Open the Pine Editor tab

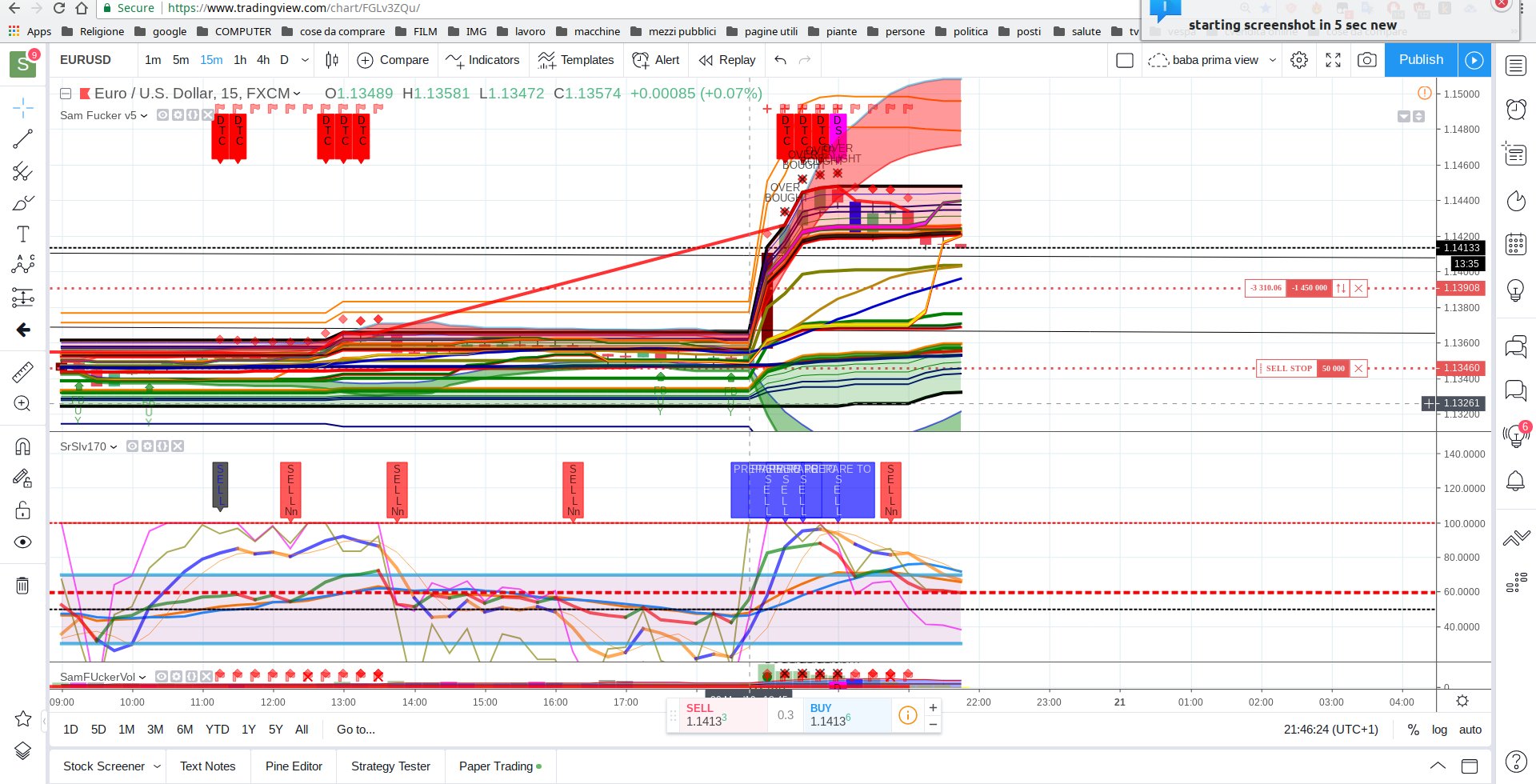click(x=294, y=766)
